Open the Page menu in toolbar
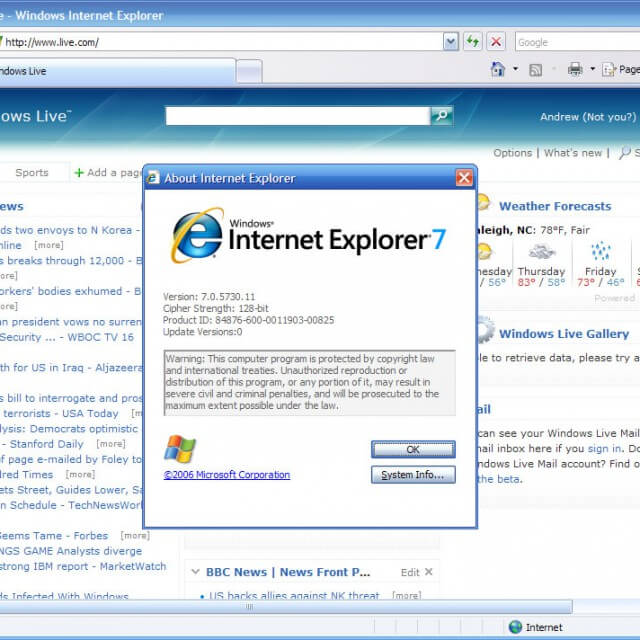Screen dimensions: 640x640 tap(621, 70)
